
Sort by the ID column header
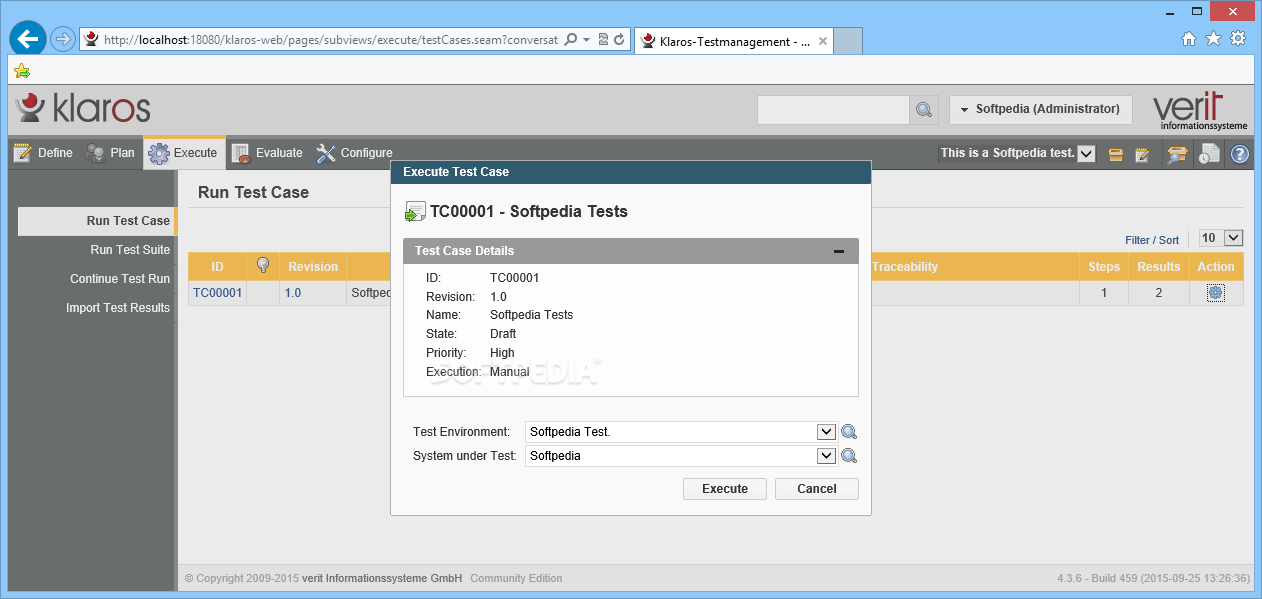point(218,267)
